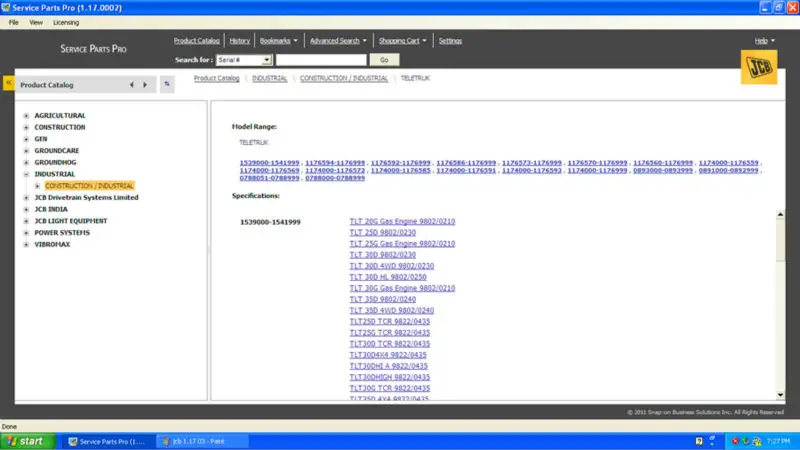
Task: Expand the GROUNDCARE tree node
Action: 27,151
